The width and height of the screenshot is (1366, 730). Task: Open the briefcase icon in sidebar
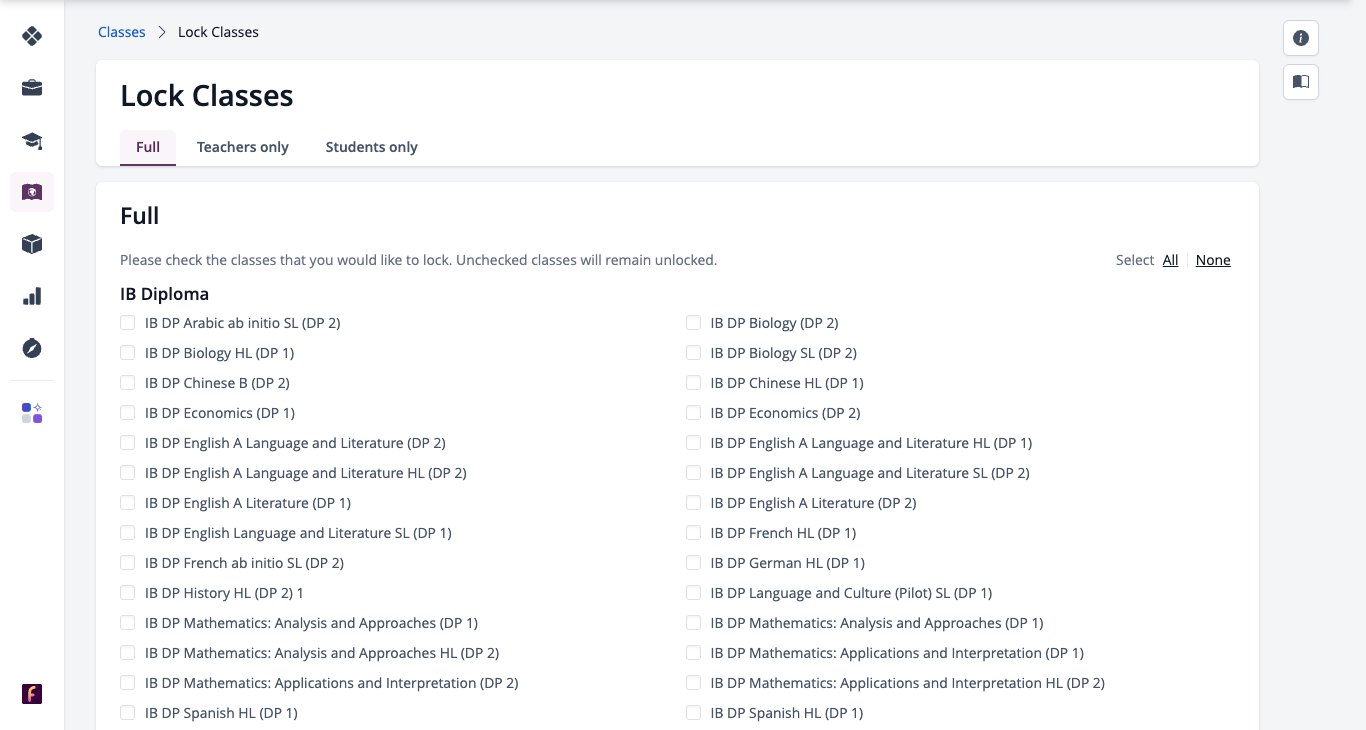(x=32, y=88)
